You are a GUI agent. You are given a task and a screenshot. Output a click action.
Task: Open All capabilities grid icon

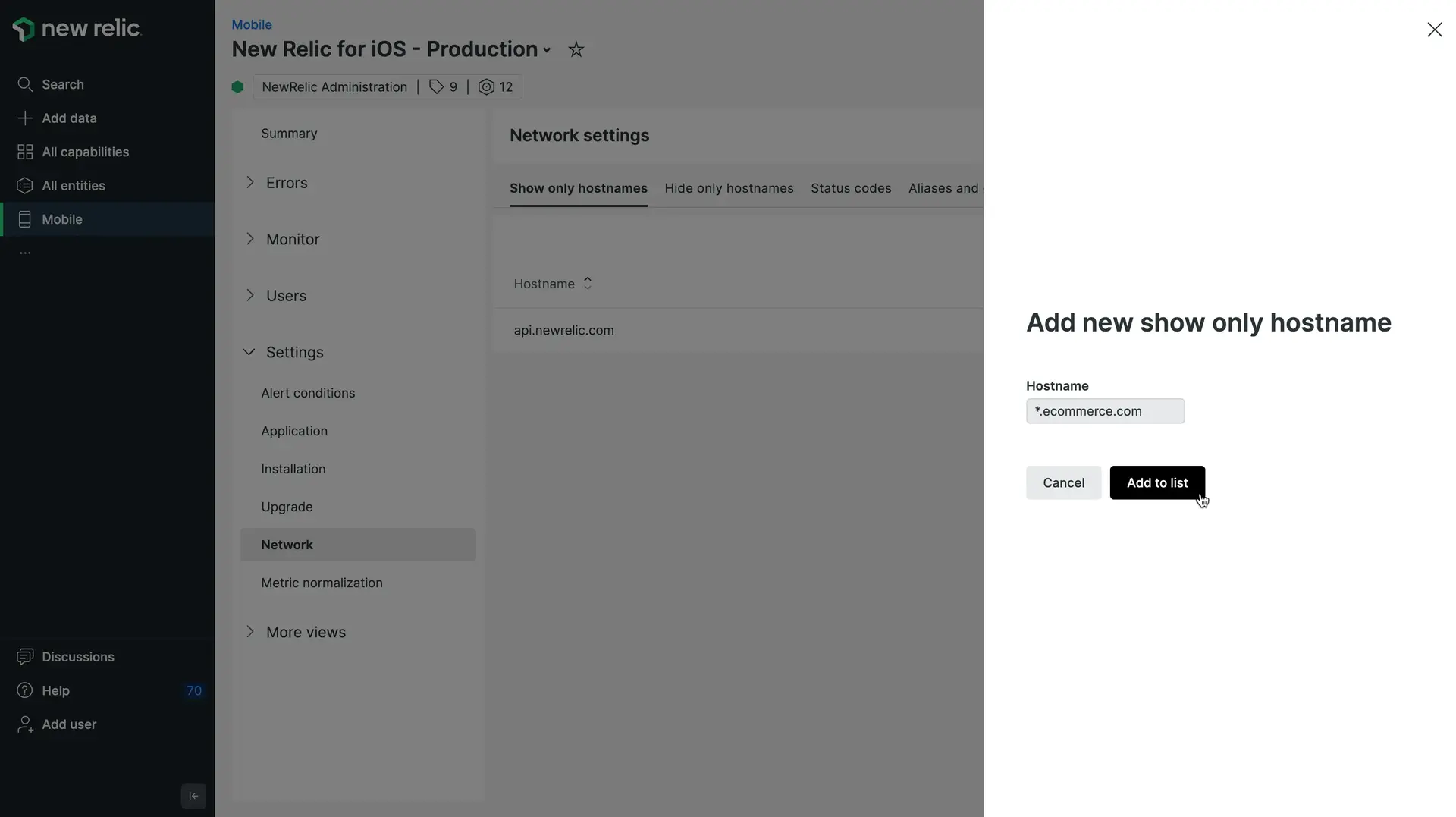coord(25,152)
